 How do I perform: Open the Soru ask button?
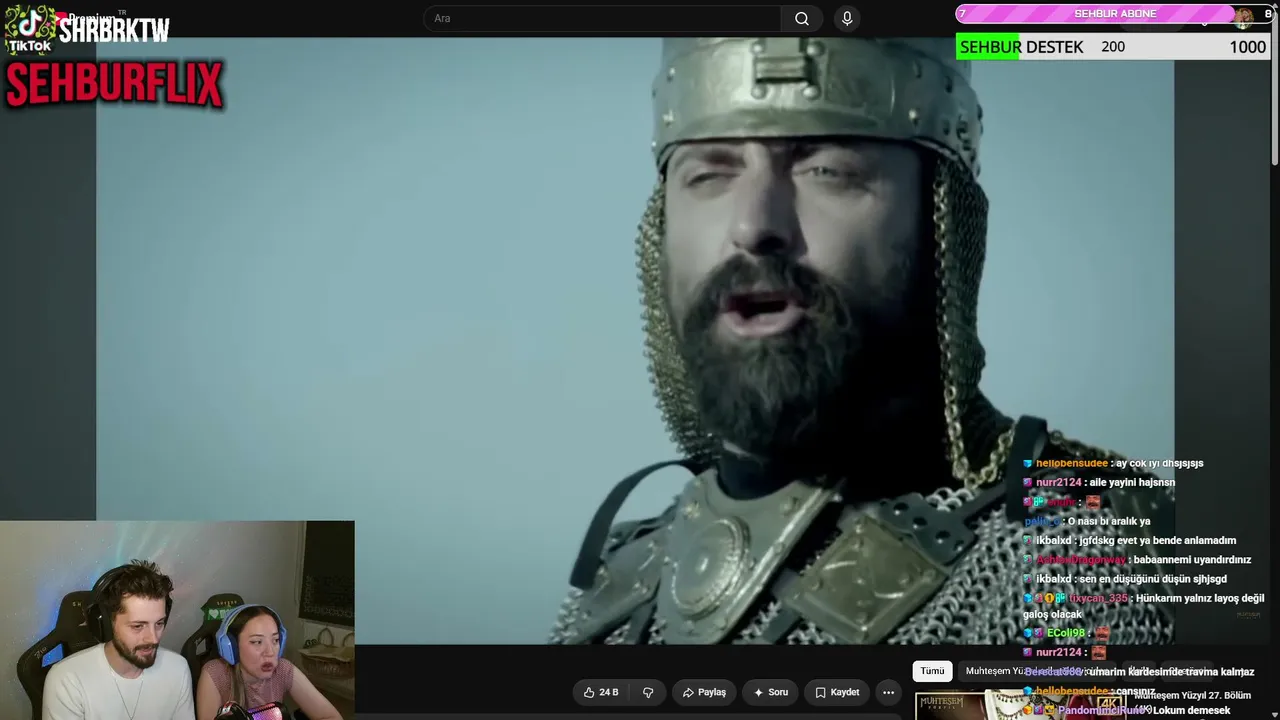[x=771, y=692]
